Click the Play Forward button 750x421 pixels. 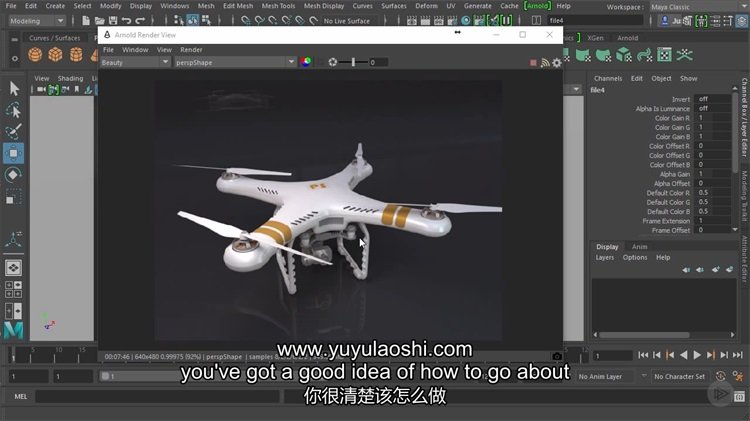(x=697, y=355)
